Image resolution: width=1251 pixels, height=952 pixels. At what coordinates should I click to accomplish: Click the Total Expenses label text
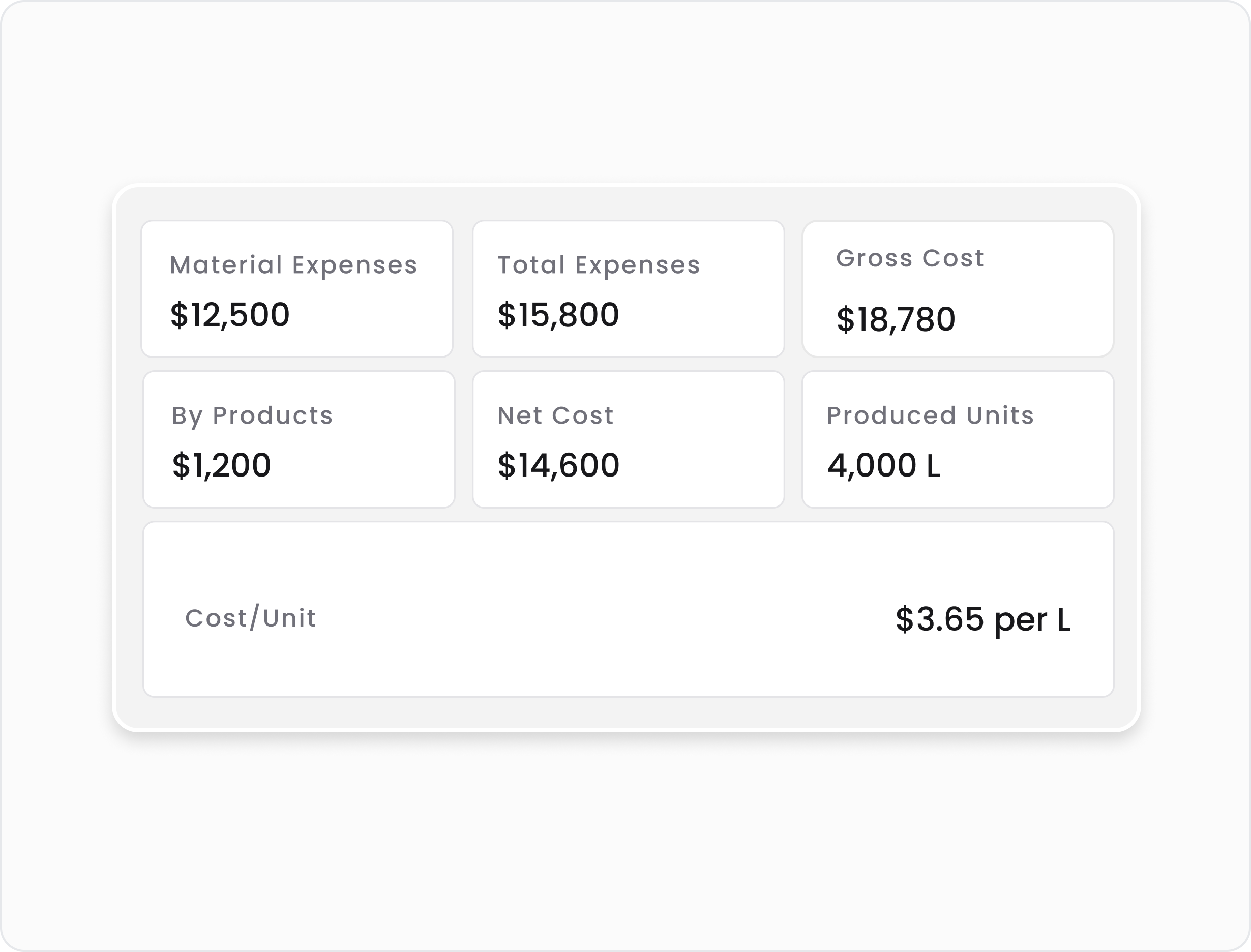(599, 266)
